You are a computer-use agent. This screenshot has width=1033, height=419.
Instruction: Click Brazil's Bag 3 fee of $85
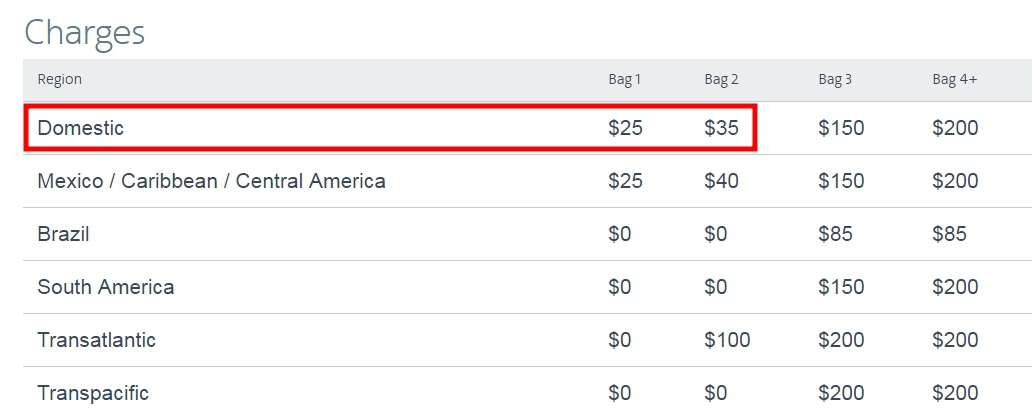835,234
